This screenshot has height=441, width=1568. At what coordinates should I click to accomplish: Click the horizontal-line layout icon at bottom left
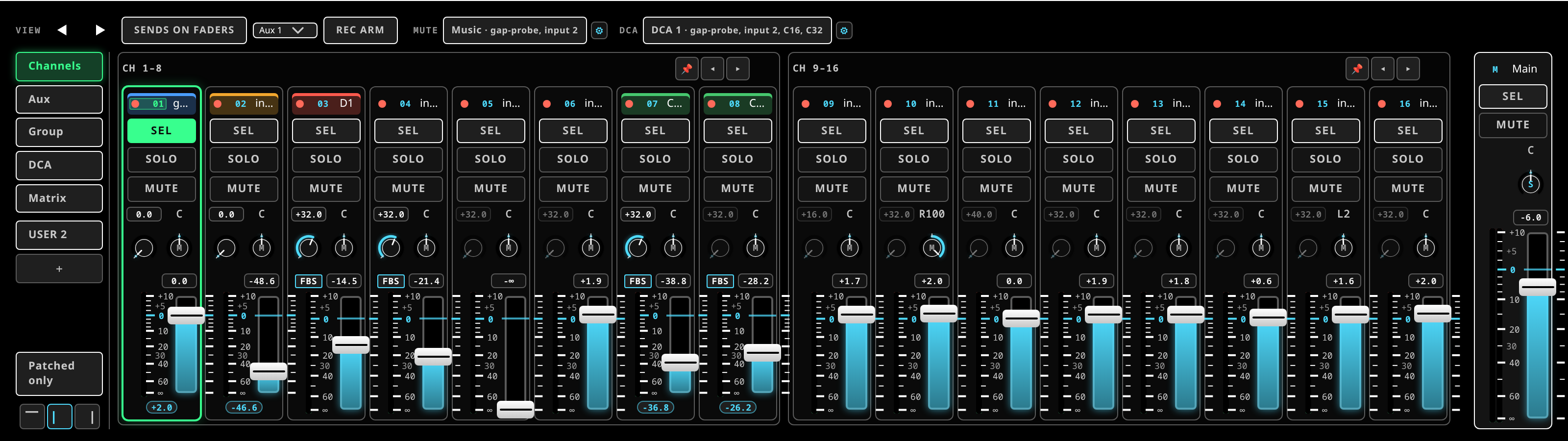(32, 416)
